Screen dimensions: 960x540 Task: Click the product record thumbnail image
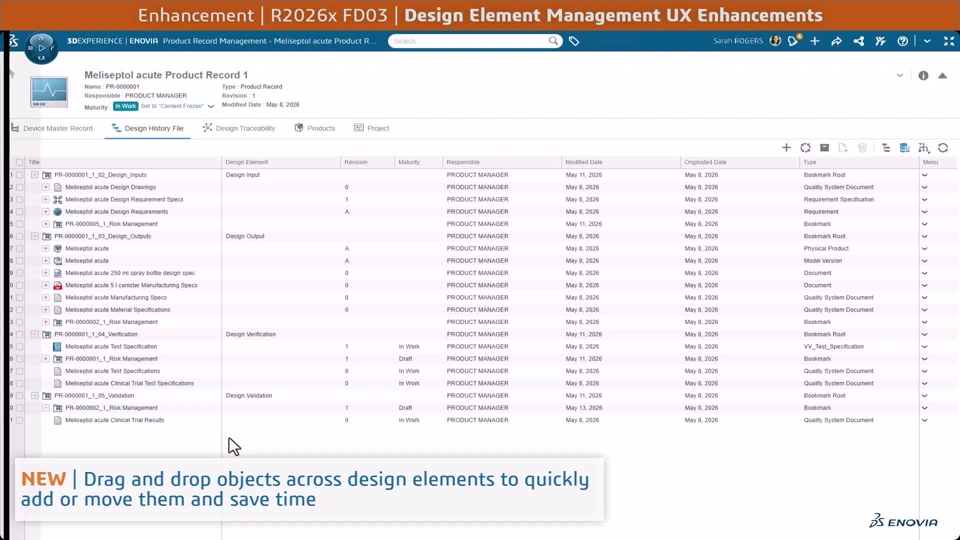49,92
